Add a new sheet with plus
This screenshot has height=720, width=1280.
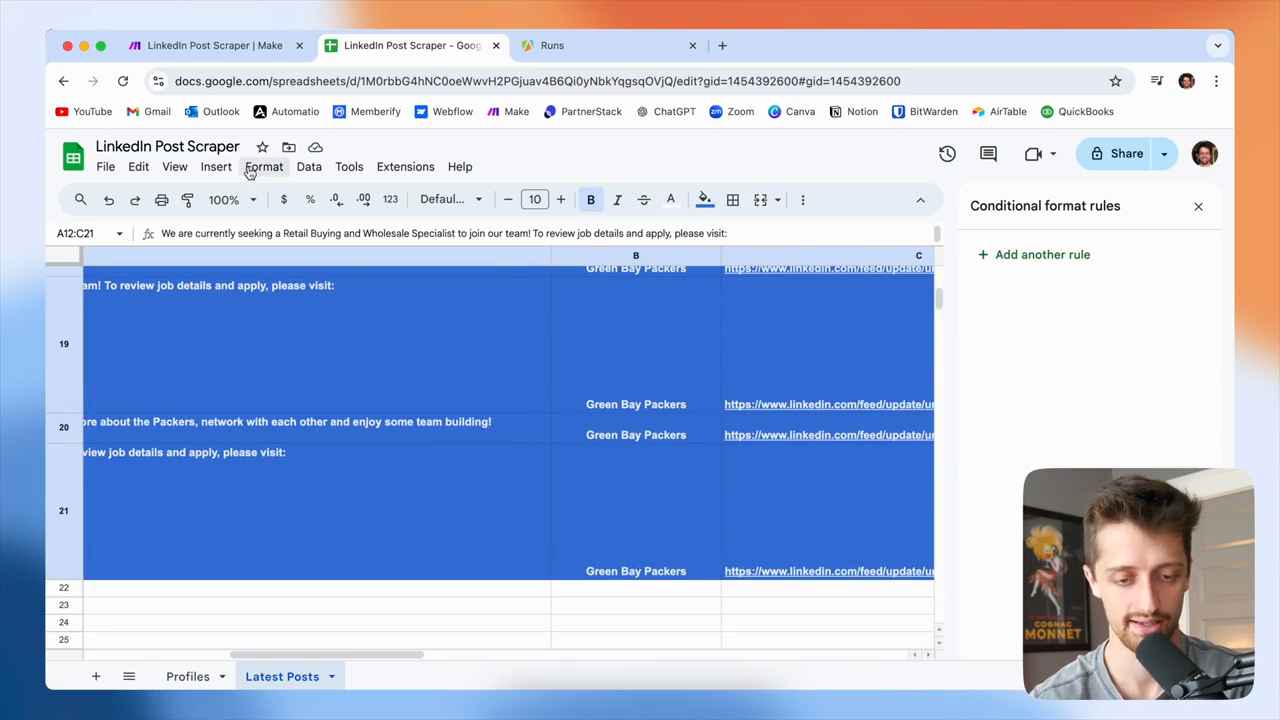pos(96,677)
